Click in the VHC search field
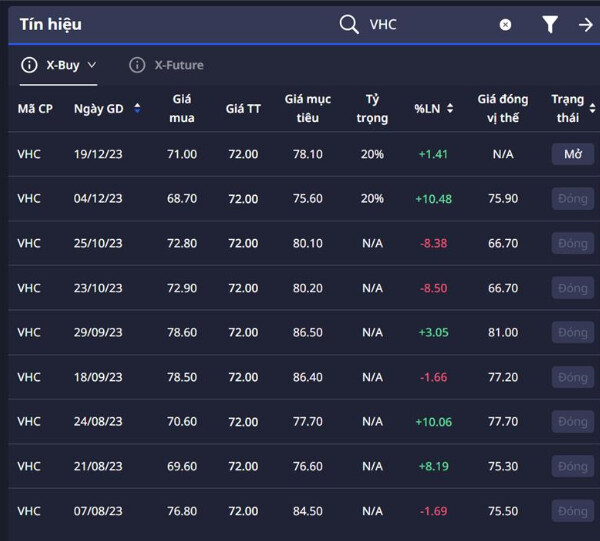This screenshot has height=541, width=600. [x=430, y=25]
